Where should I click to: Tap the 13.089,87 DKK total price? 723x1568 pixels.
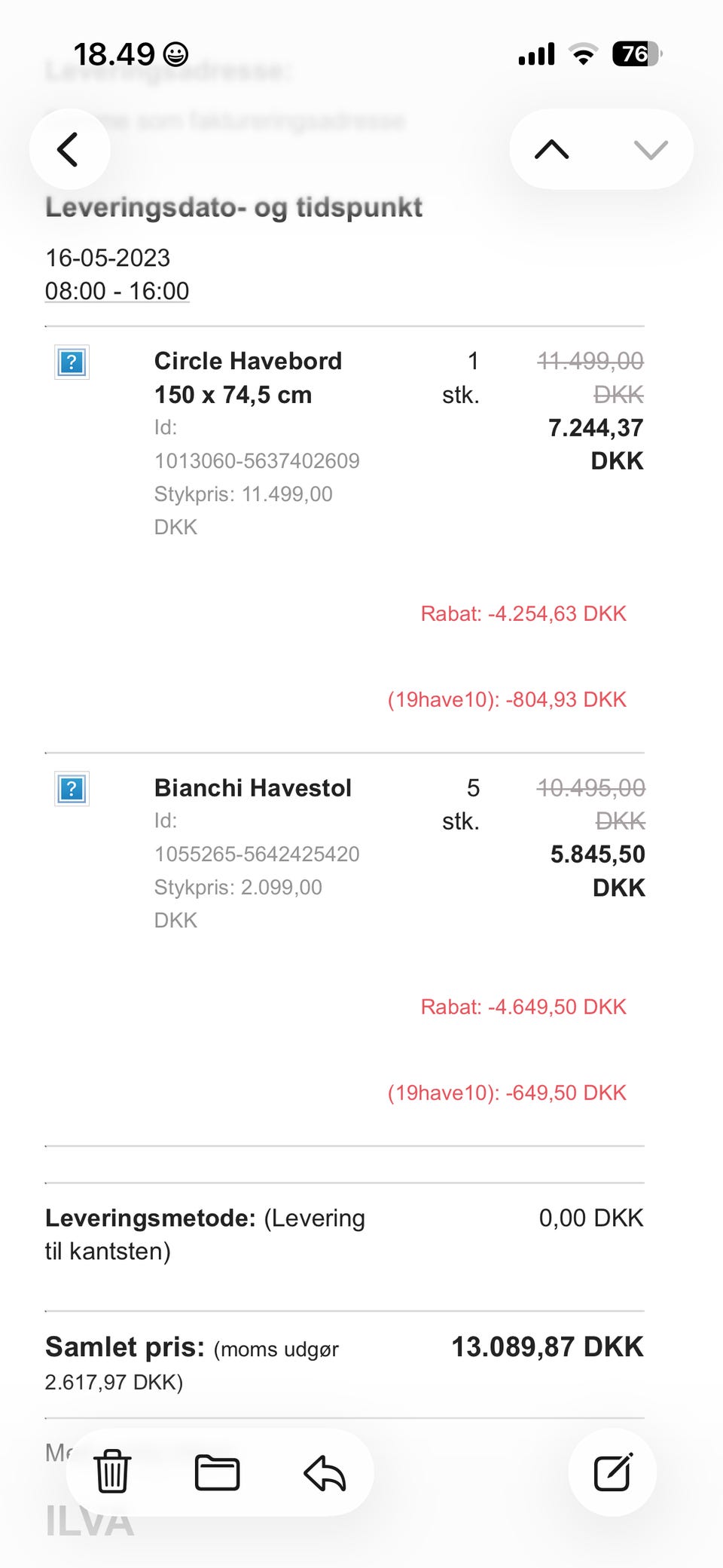[547, 1346]
